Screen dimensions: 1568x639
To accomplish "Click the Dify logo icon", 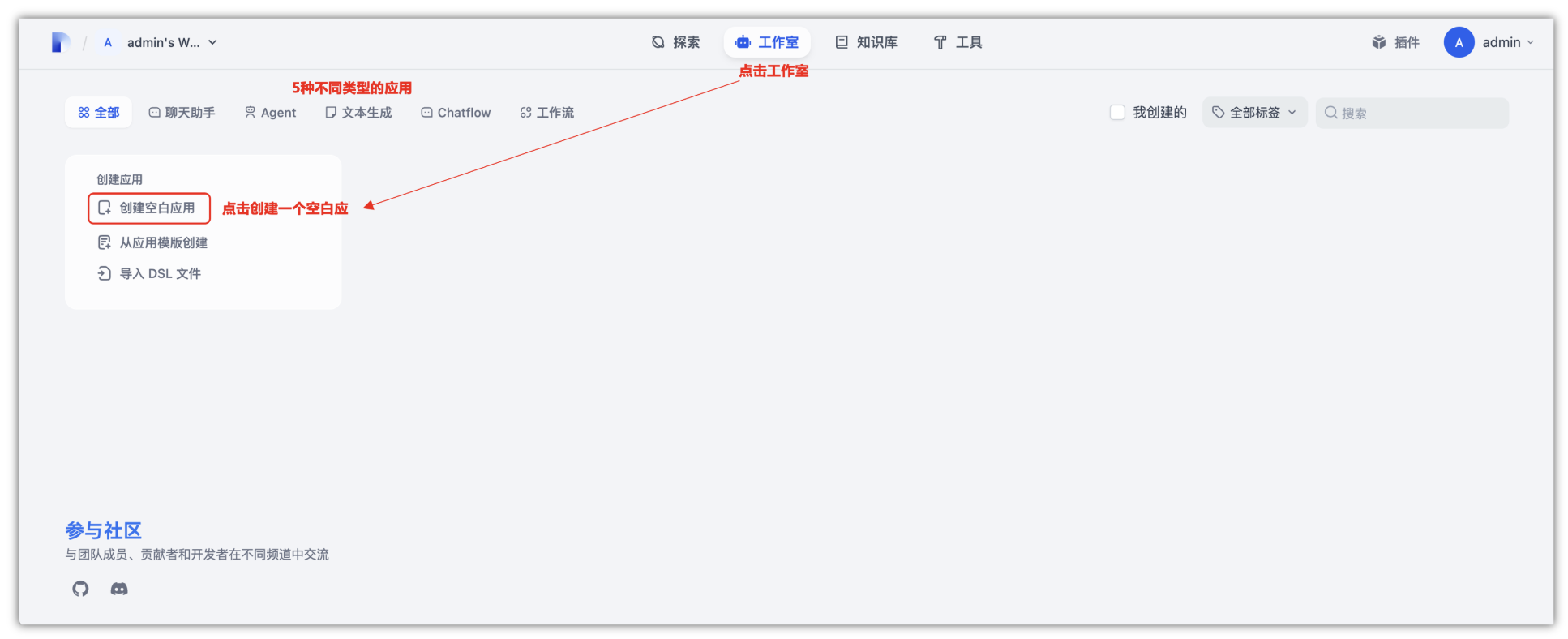I will [x=60, y=42].
